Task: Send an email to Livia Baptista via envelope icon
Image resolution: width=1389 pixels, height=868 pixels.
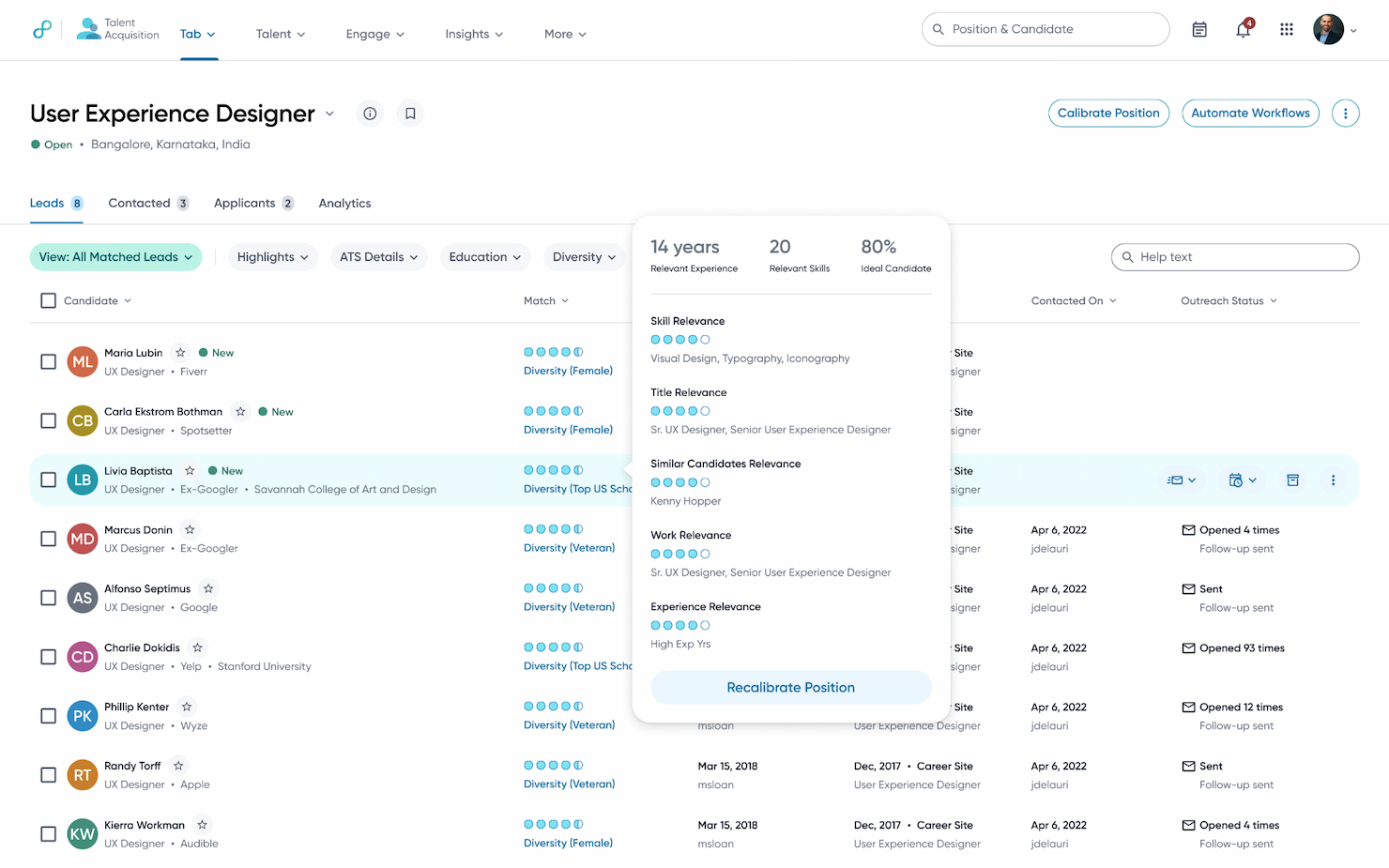Action: pos(1176,480)
